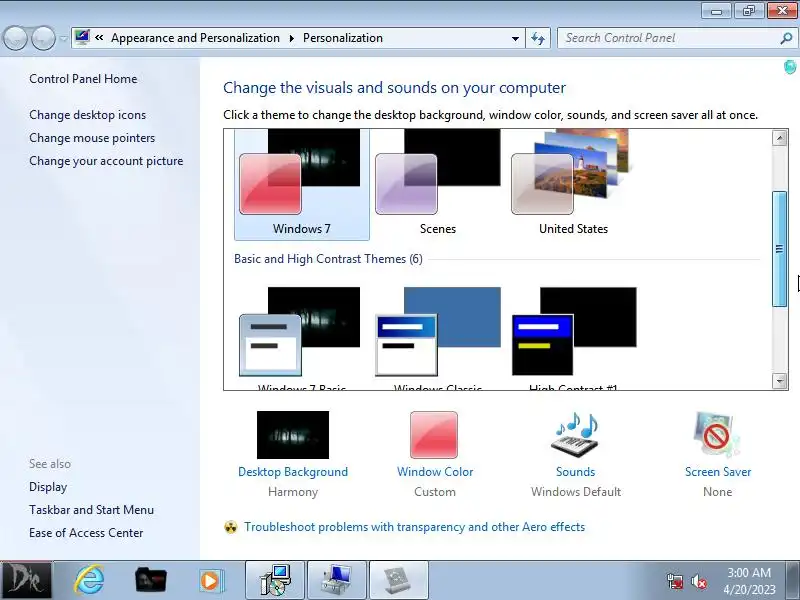The image size is (800, 600).
Task: Switch to the Personalization taskbar button
Action: [x=337, y=580]
